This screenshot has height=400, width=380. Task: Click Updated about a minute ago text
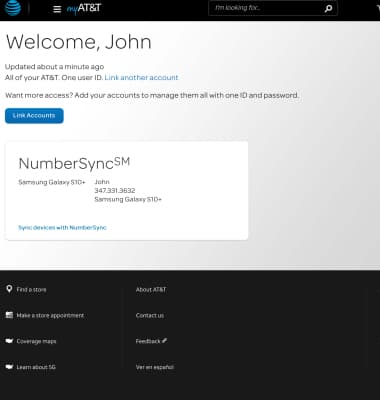click(54, 67)
